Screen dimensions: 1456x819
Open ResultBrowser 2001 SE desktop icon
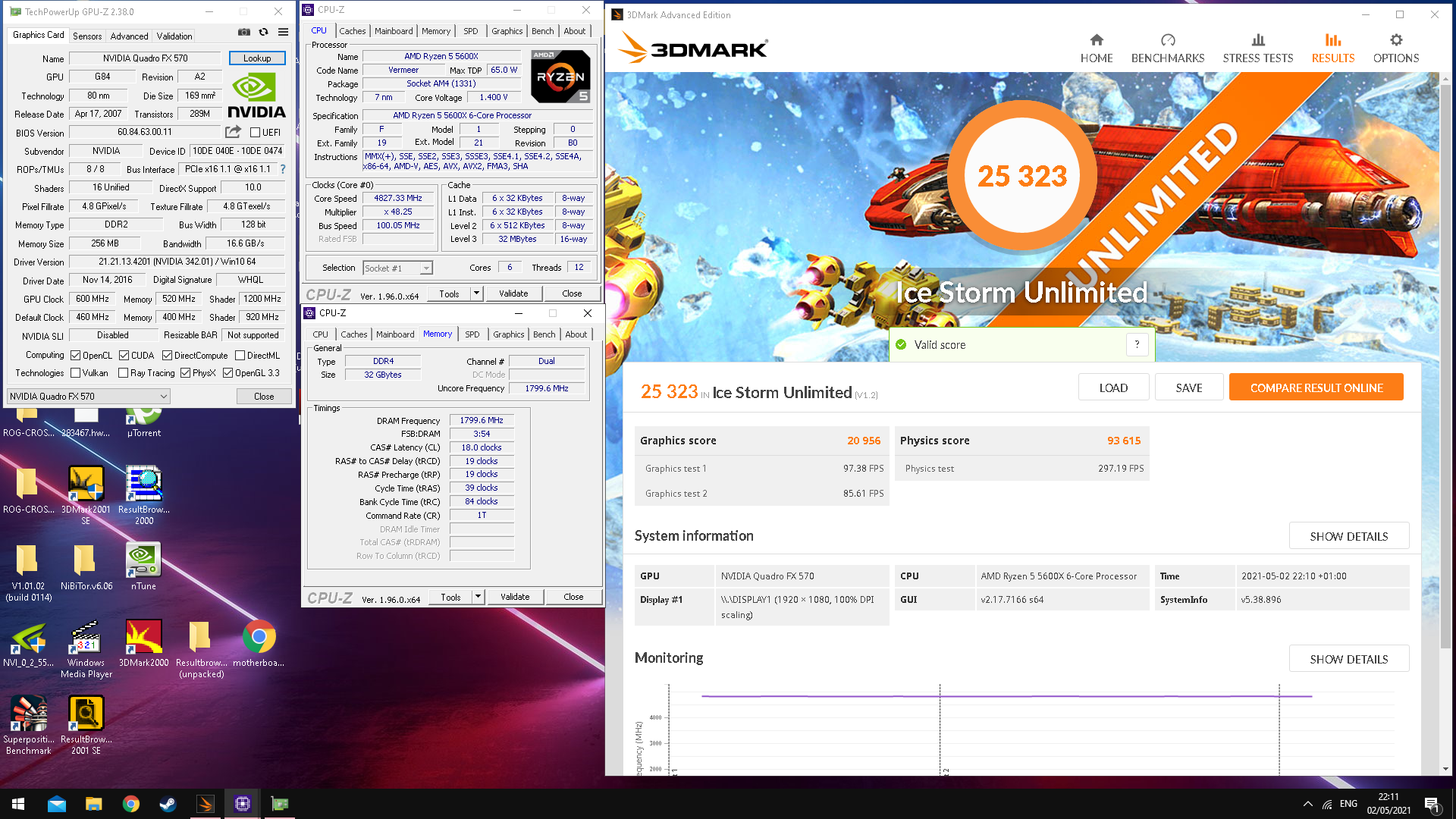tap(86, 725)
